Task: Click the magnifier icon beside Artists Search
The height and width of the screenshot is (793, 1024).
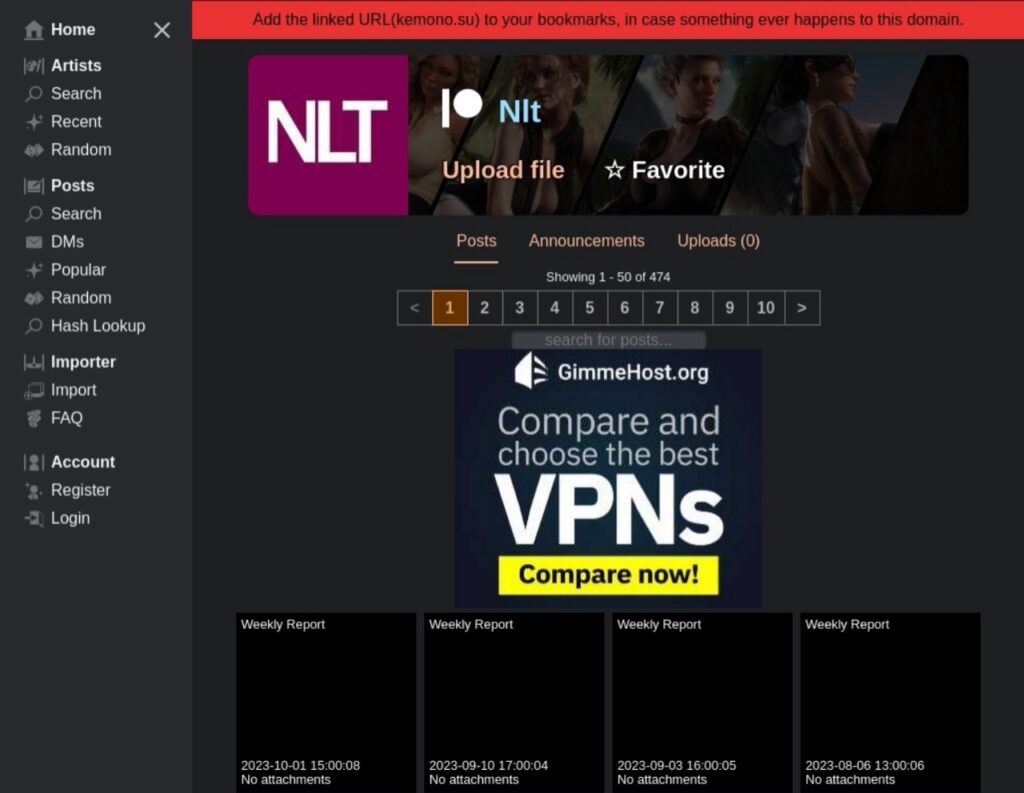Action: pos(33,94)
